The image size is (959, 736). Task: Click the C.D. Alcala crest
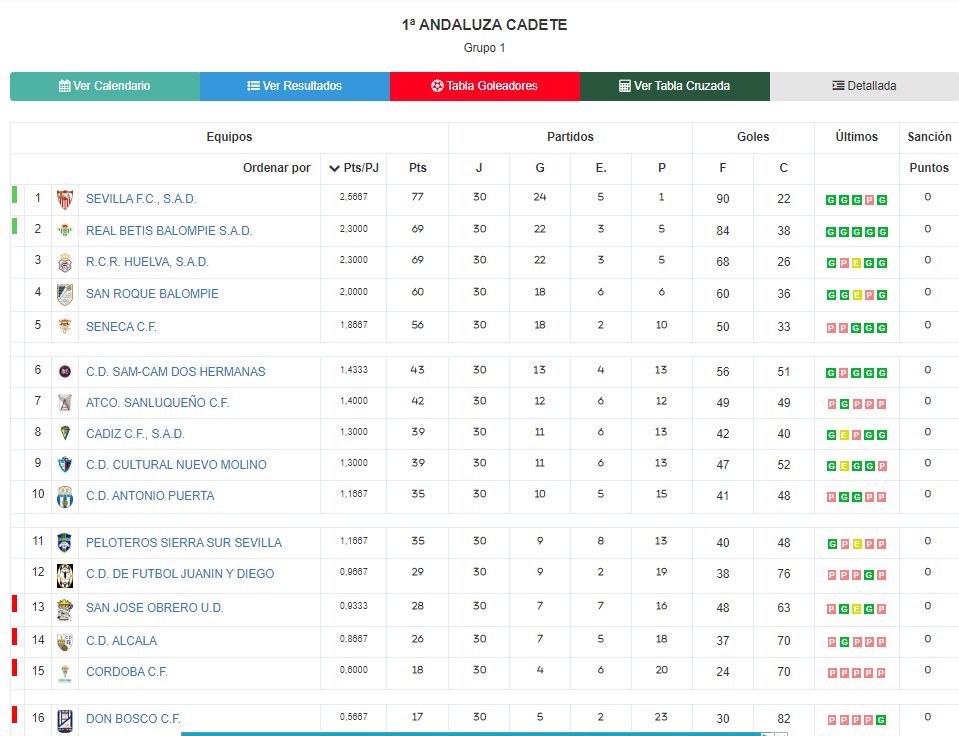point(65,642)
